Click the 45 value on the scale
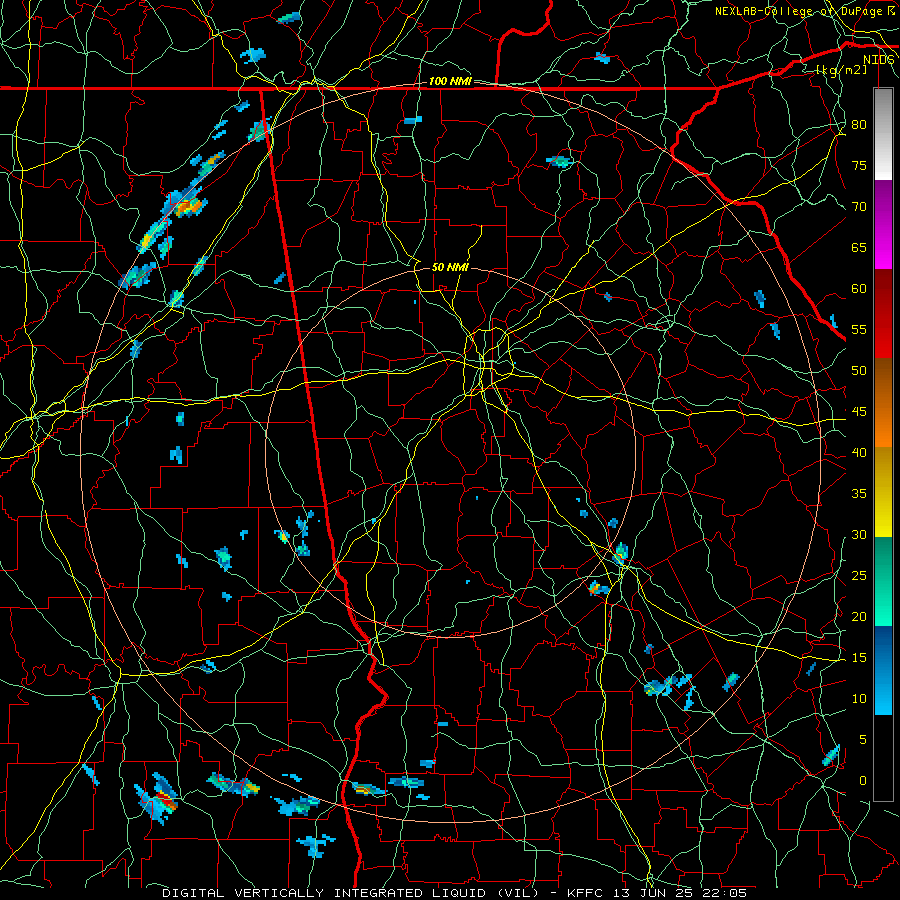900x900 pixels. tap(859, 412)
